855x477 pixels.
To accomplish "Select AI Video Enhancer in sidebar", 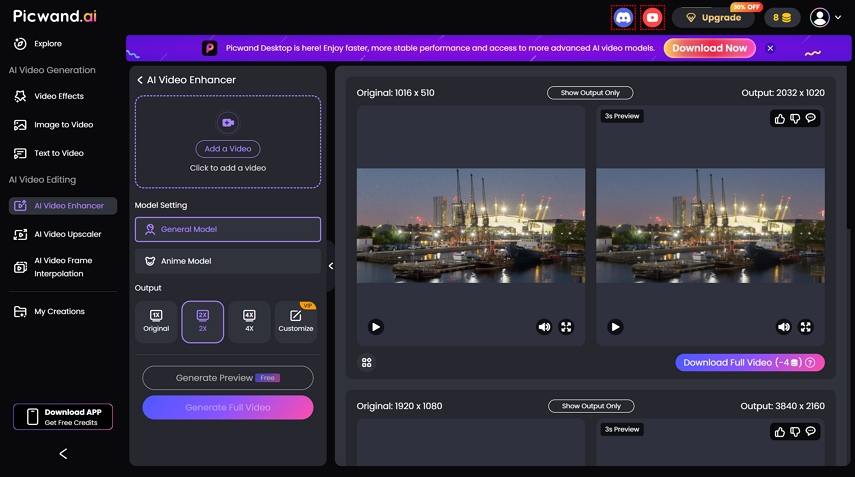I will click(63, 206).
